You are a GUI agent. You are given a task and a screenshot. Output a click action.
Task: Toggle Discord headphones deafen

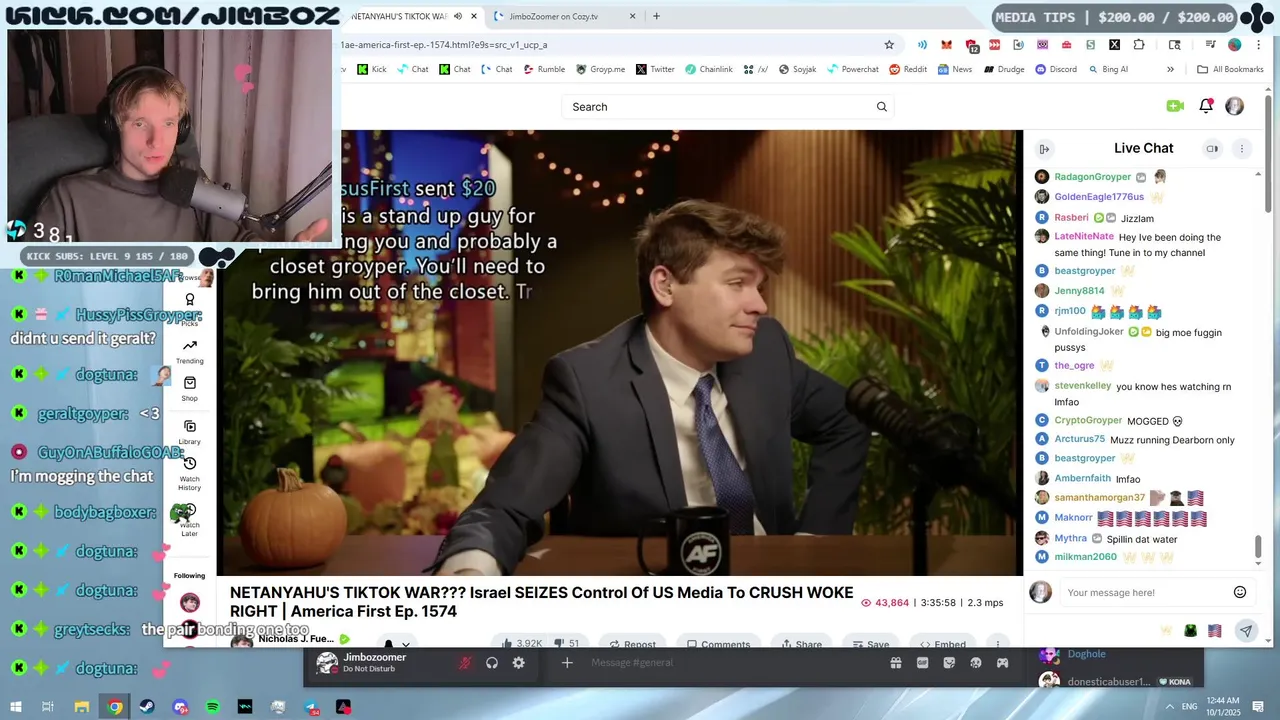(492, 663)
